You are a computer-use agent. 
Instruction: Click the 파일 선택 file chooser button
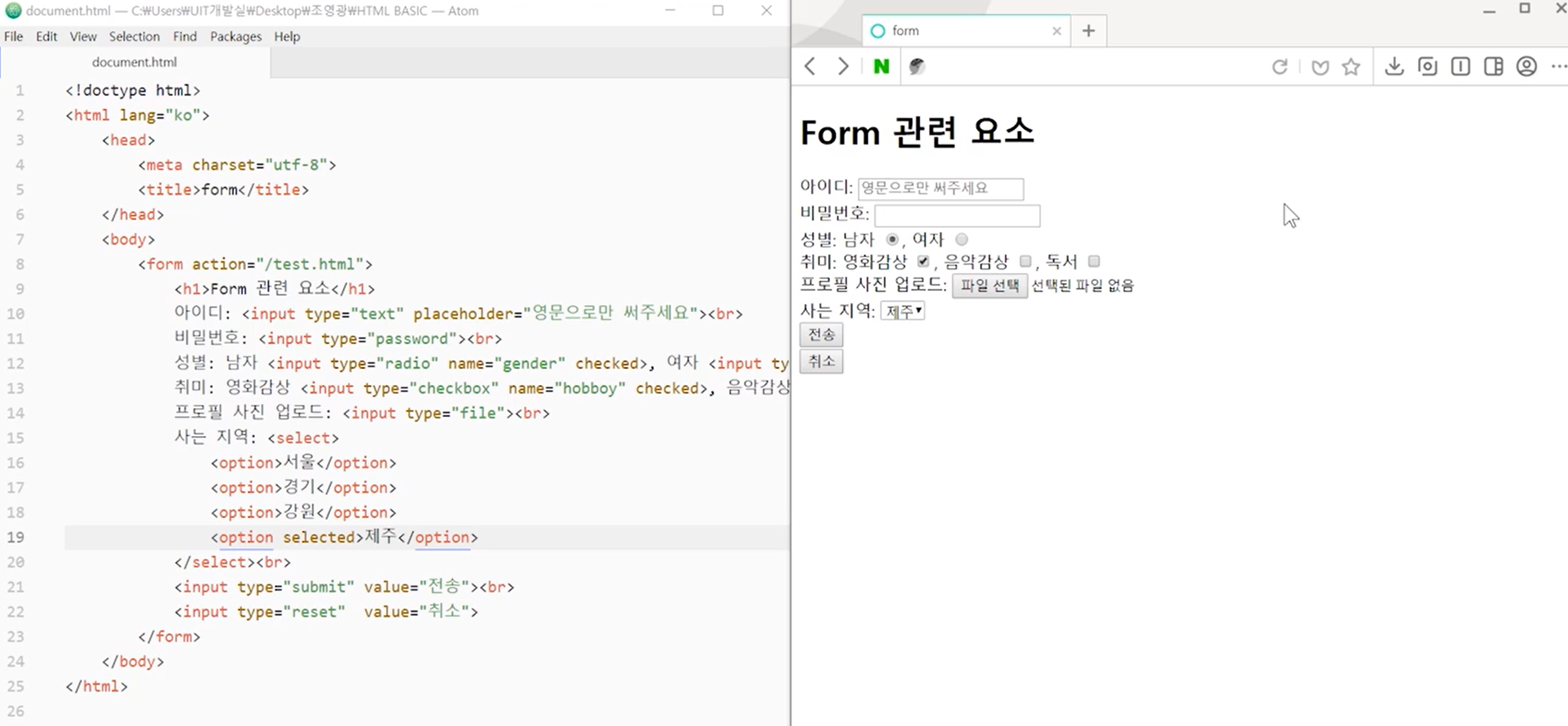click(x=989, y=285)
